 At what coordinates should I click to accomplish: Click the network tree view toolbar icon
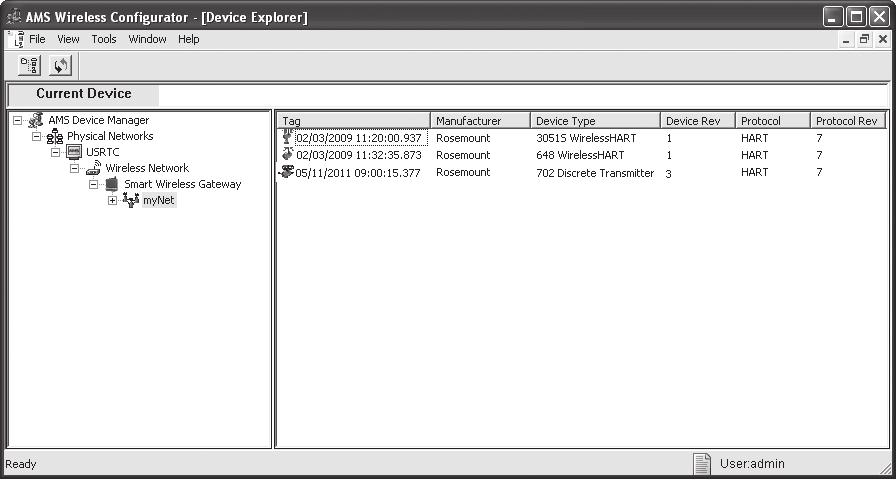pyautogui.click(x=30, y=66)
